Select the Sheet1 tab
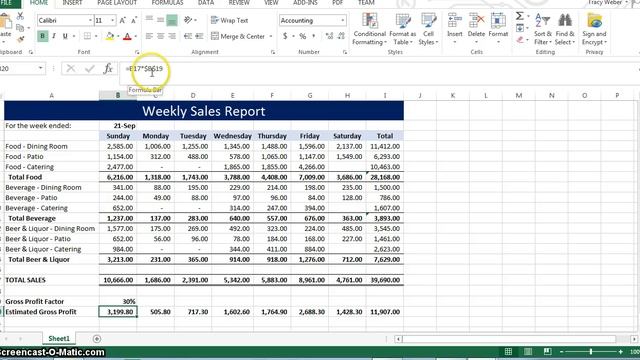The width and height of the screenshot is (640, 360). click(59, 338)
